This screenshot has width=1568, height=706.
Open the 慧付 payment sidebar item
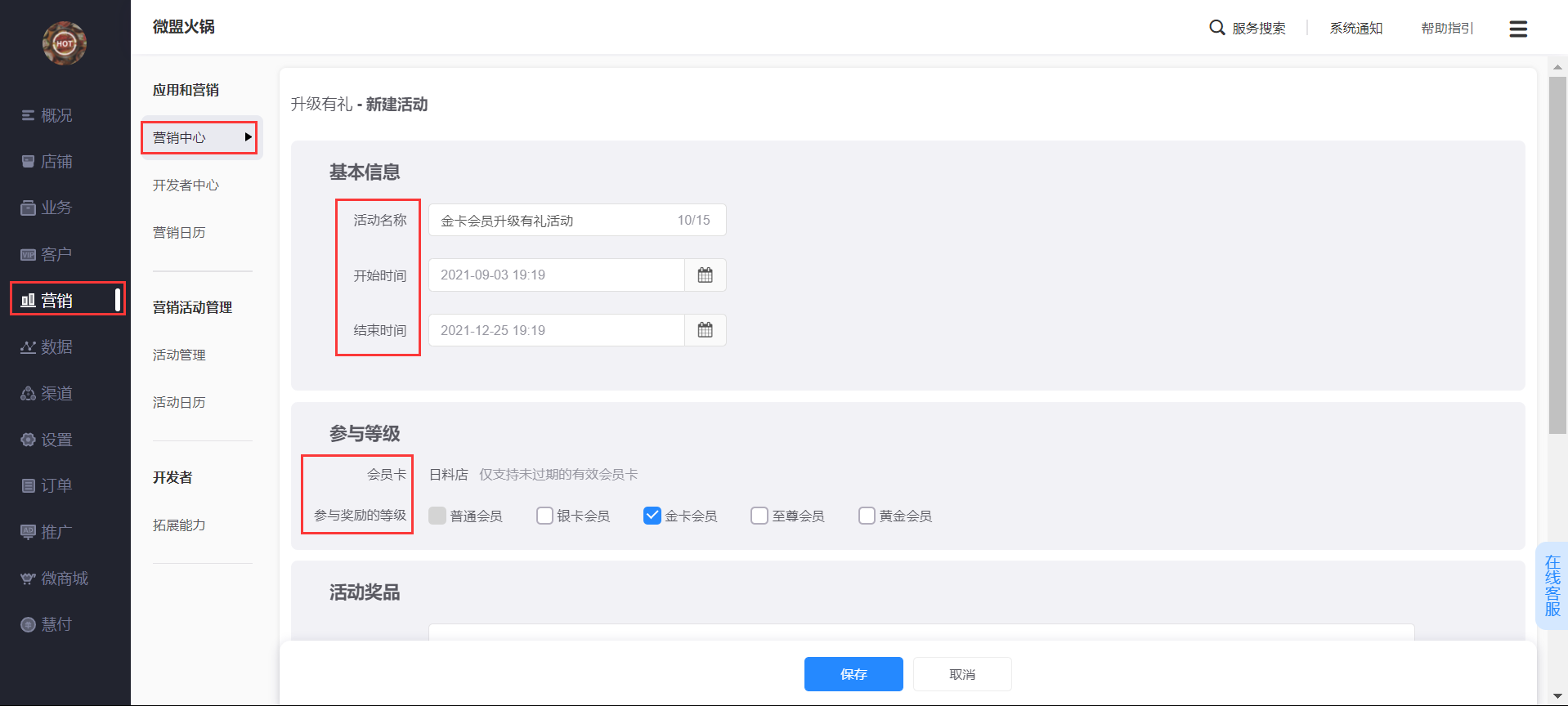tap(47, 624)
